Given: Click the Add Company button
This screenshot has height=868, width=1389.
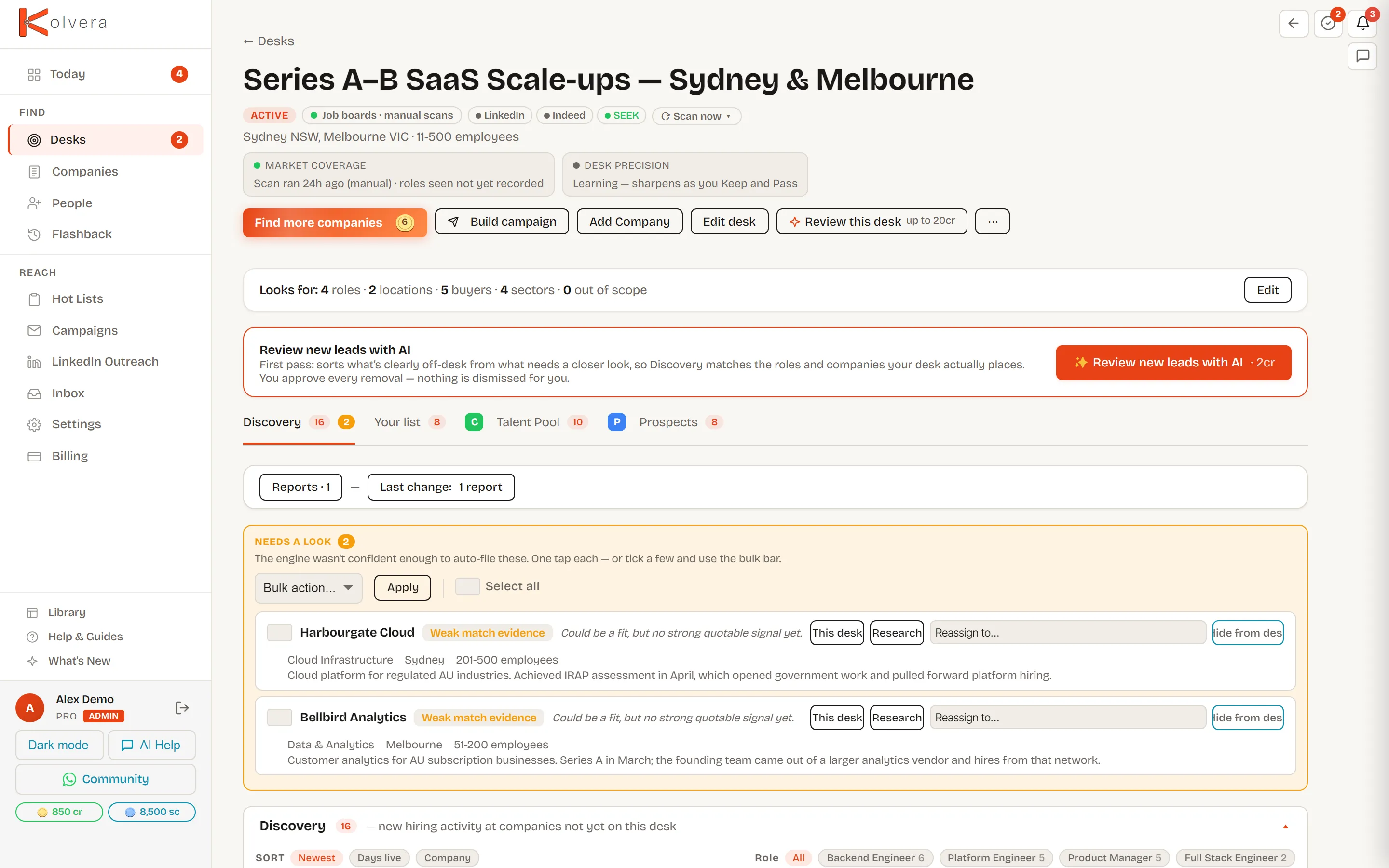Looking at the screenshot, I should click(630, 222).
